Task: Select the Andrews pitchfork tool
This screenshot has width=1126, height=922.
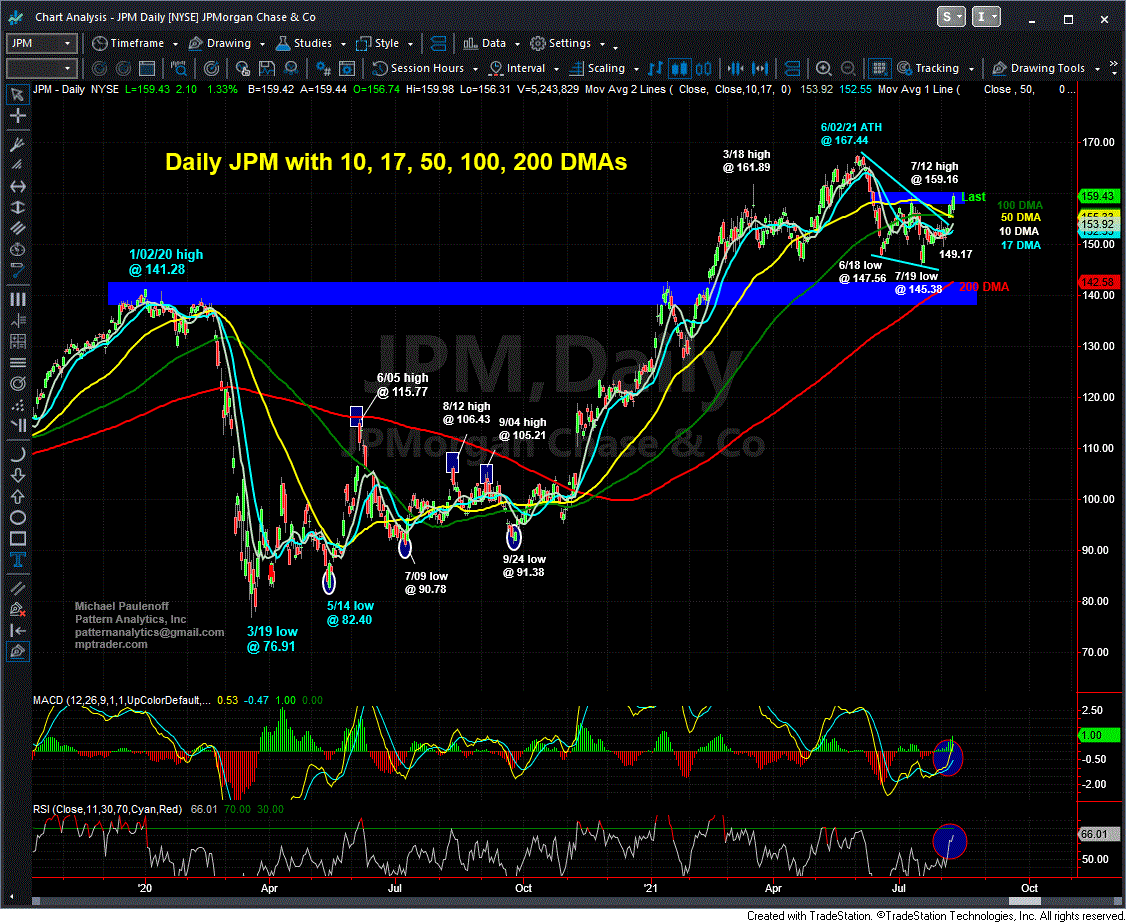Action: pyautogui.click(x=17, y=146)
